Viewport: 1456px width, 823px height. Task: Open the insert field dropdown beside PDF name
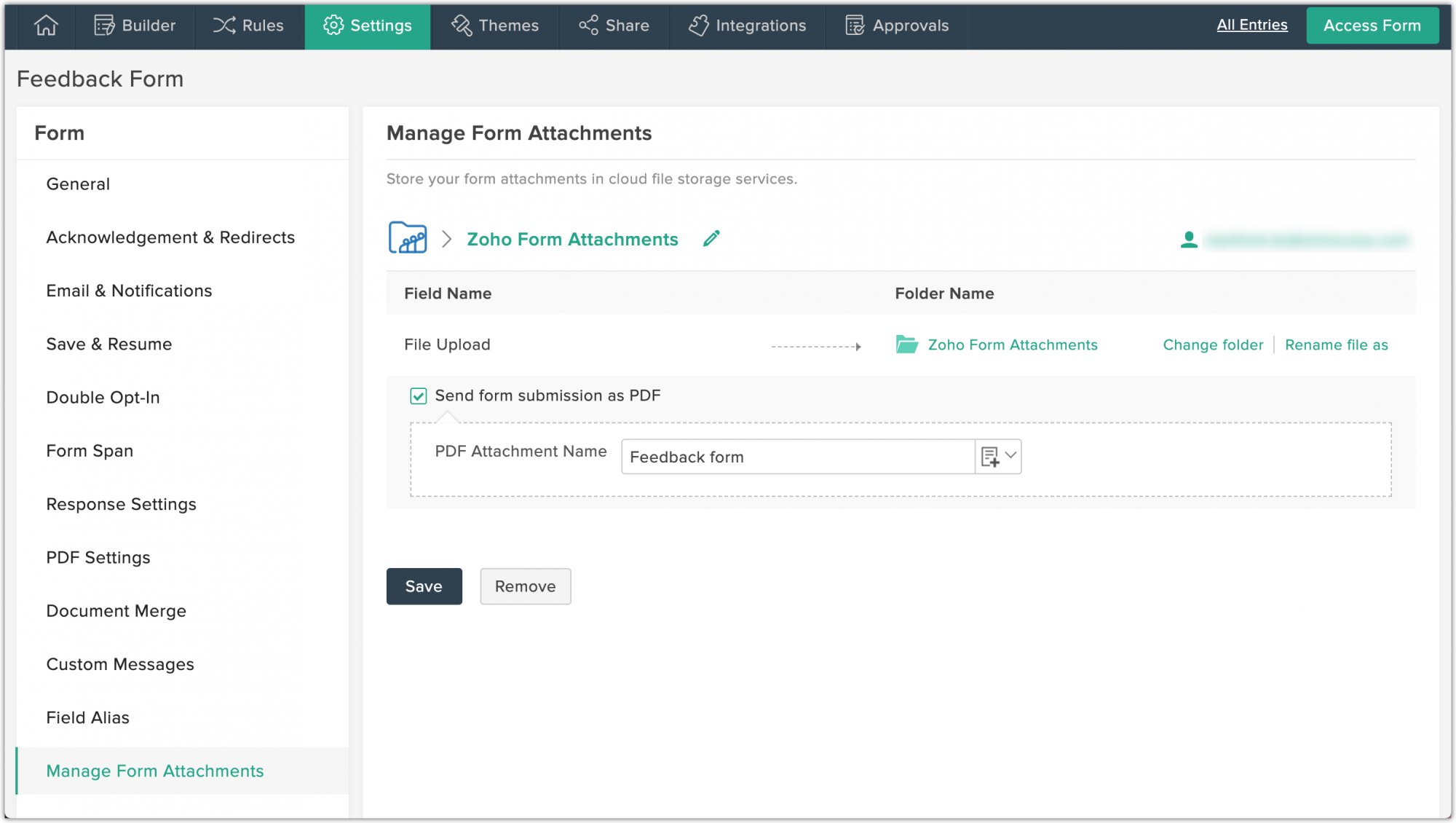(998, 457)
